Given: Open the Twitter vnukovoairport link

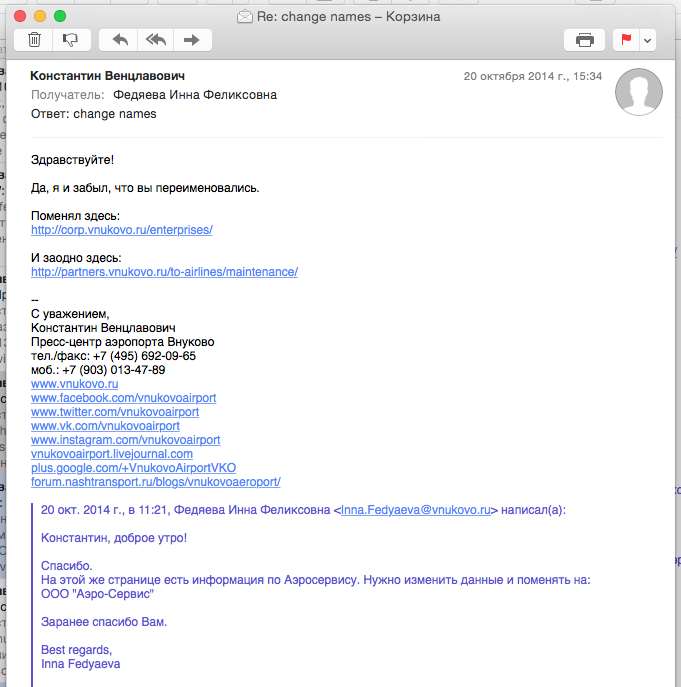Looking at the screenshot, I should tap(115, 412).
